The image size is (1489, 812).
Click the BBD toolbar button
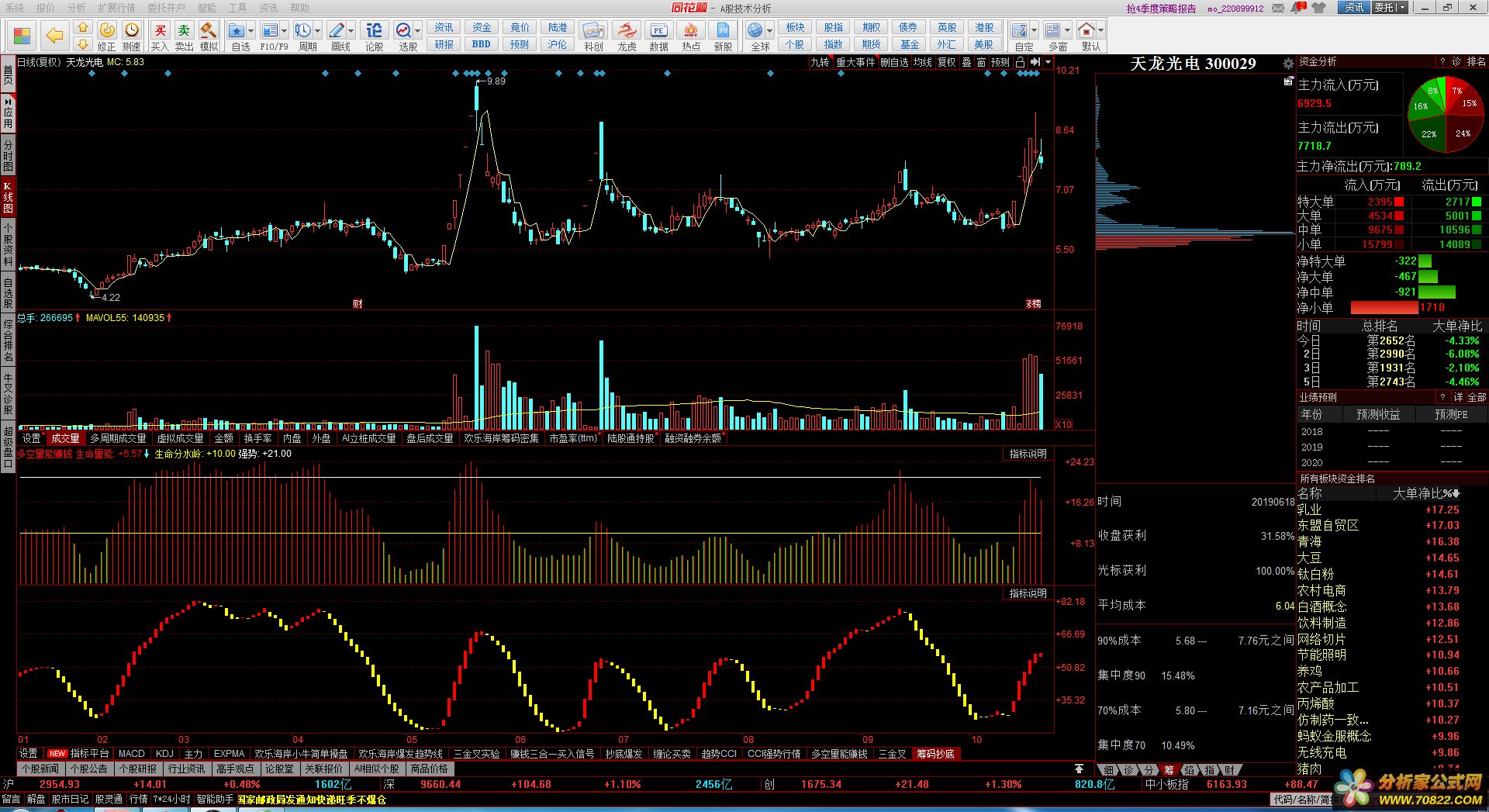point(481,44)
